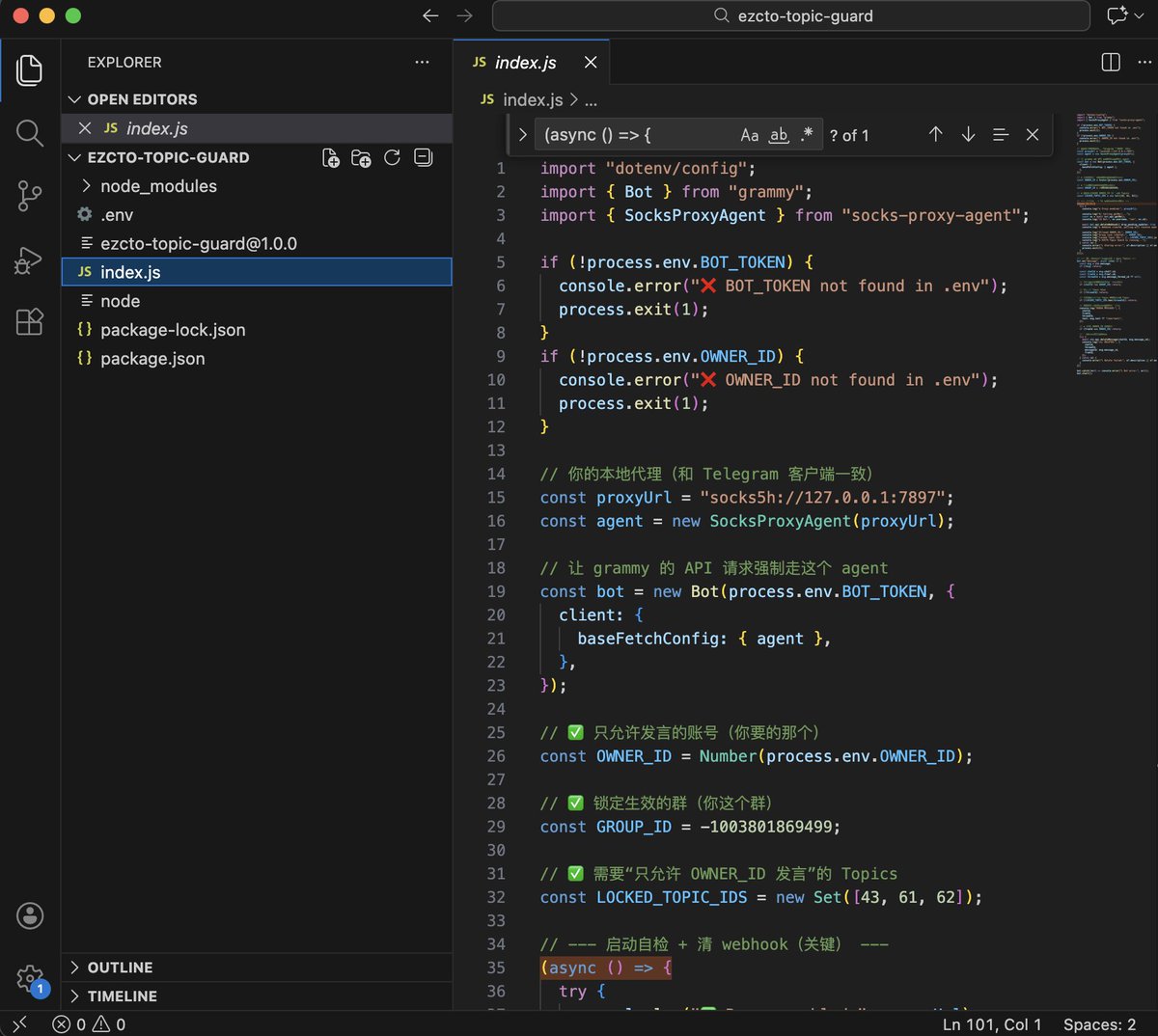Screen dimensions: 1158x1036
Task: Click the find text input field
Action: [x=637, y=135]
